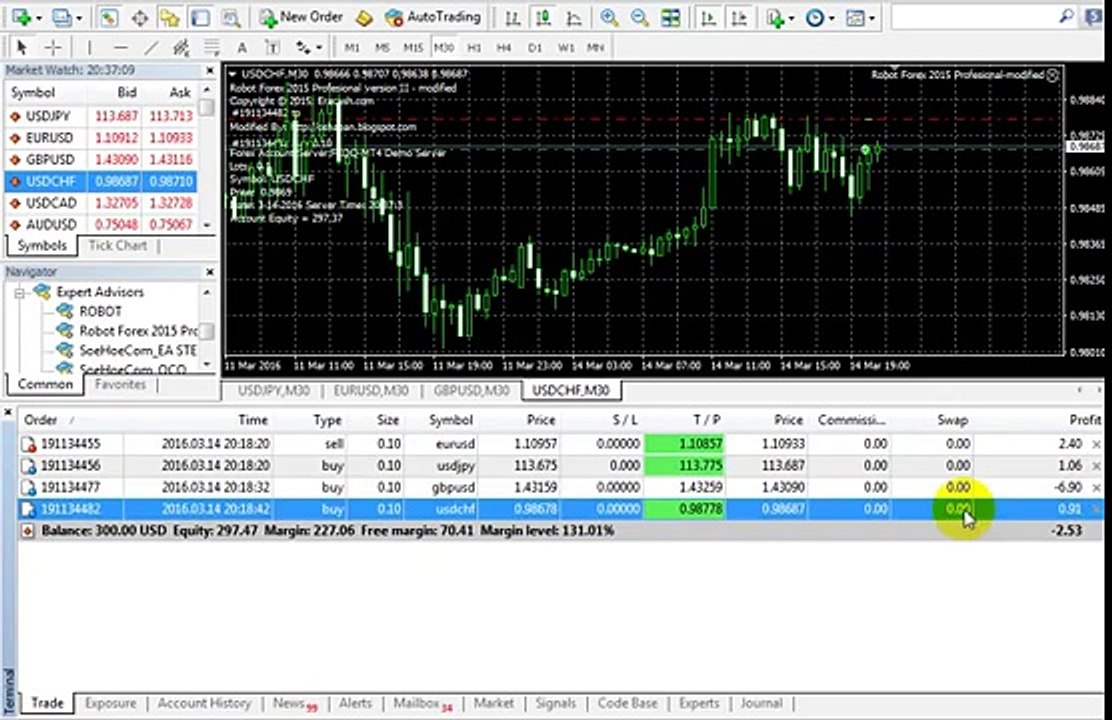Open the Indicators dropdown arrow
Image resolution: width=1112 pixels, height=720 pixels.
tap(791, 18)
